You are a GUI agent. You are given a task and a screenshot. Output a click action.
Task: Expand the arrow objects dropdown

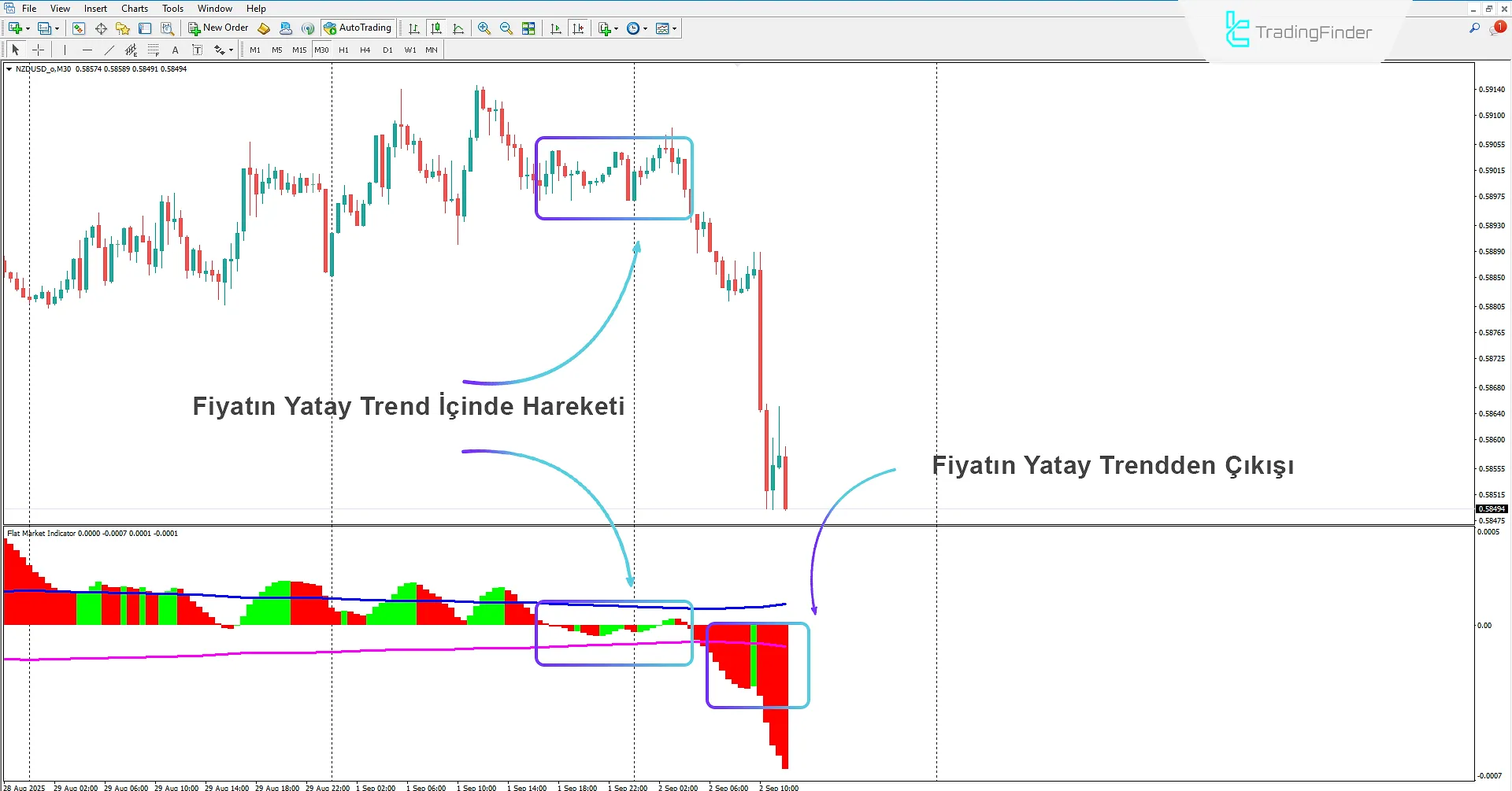(229, 50)
